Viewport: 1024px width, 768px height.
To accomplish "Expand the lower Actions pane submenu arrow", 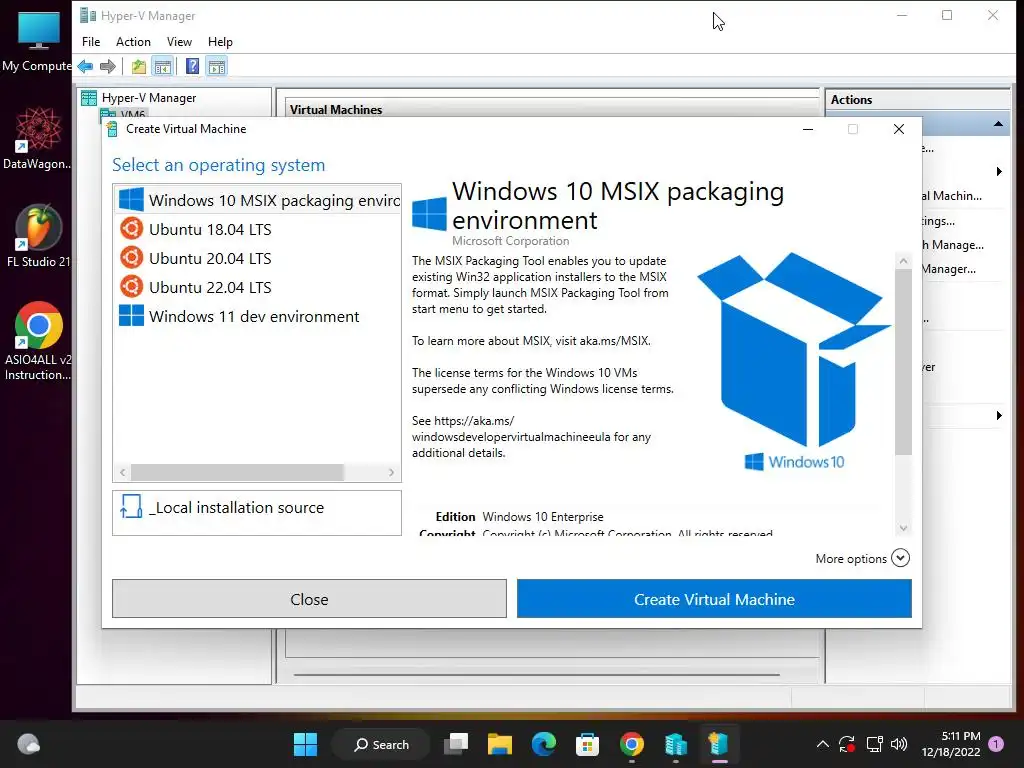I will pos(999,415).
